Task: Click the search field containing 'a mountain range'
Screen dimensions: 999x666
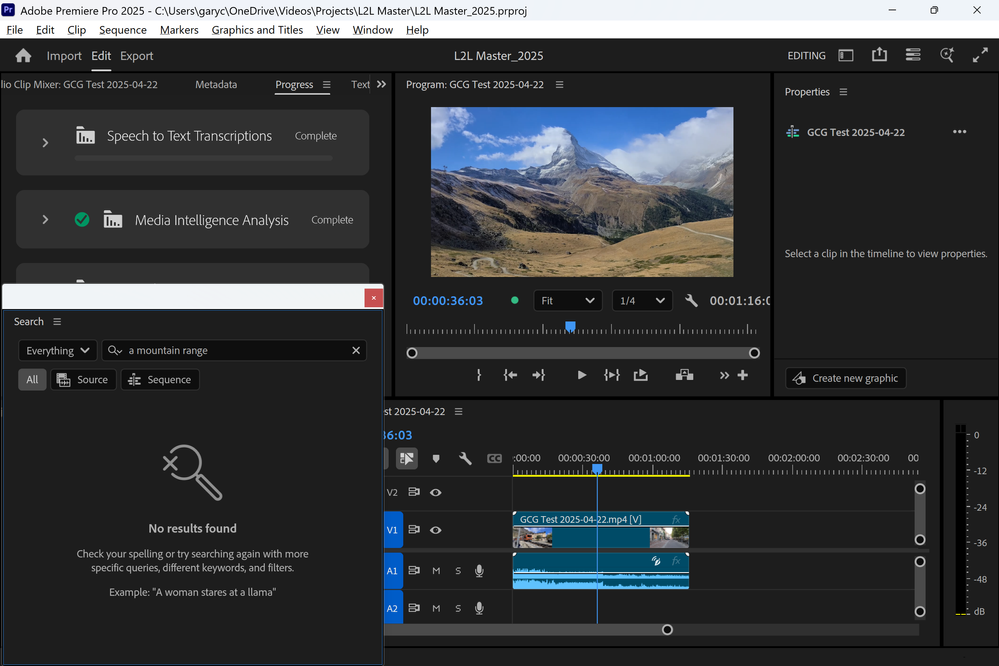Action: click(234, 351)
